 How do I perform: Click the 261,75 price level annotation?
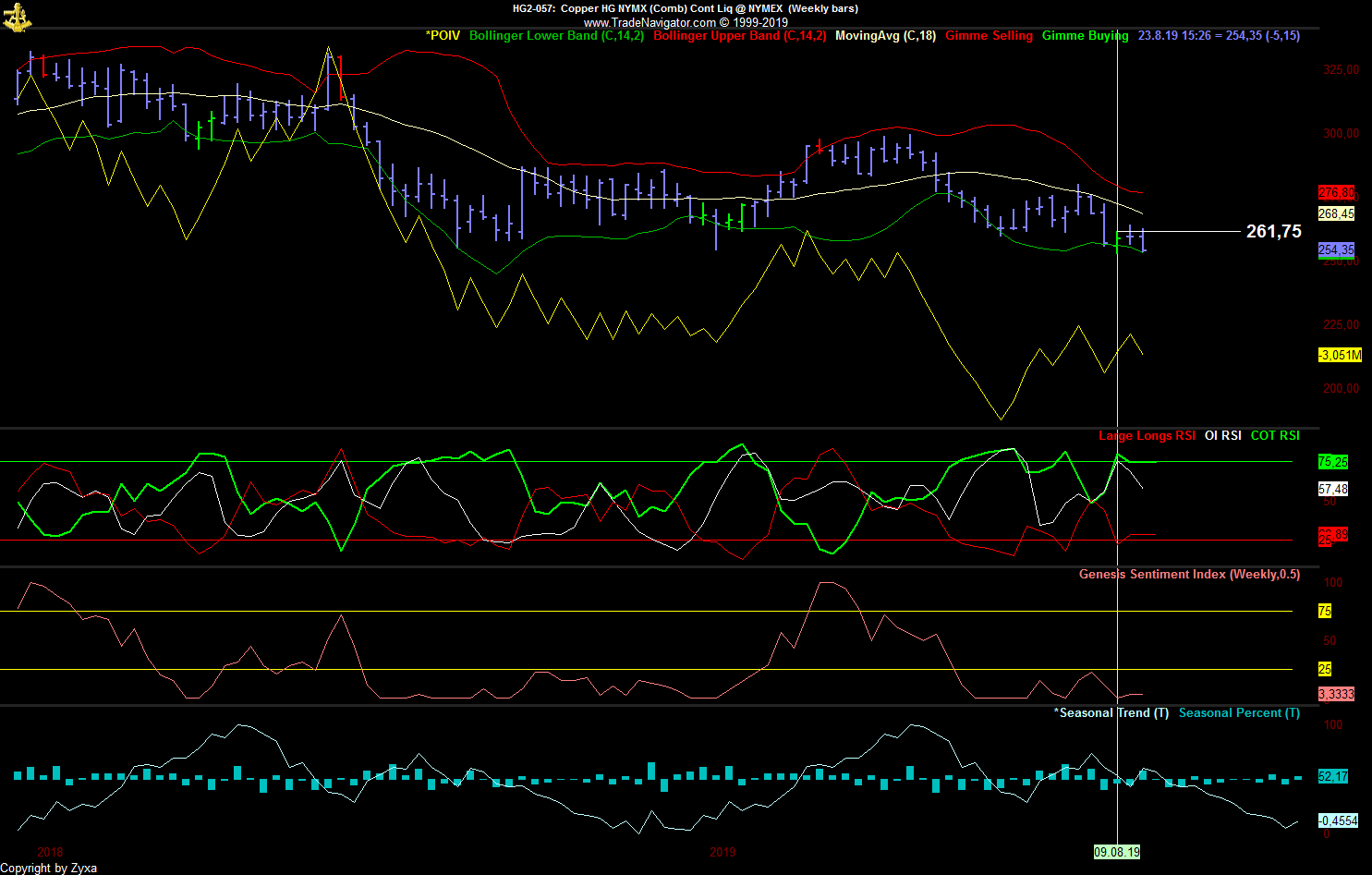coord(1273,232)
